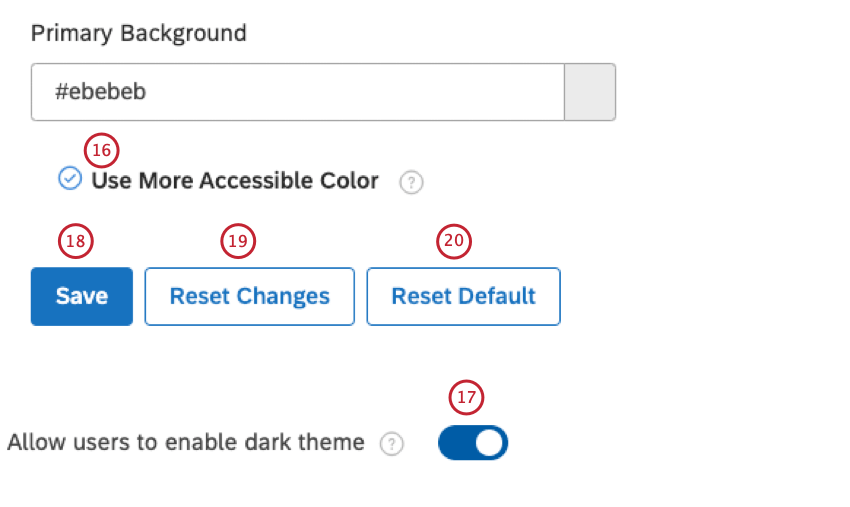This screenshot has width=850, height=507.
Task: Click the help icon beside Use More Accessible Color
Action: click(x=411, y=183)
